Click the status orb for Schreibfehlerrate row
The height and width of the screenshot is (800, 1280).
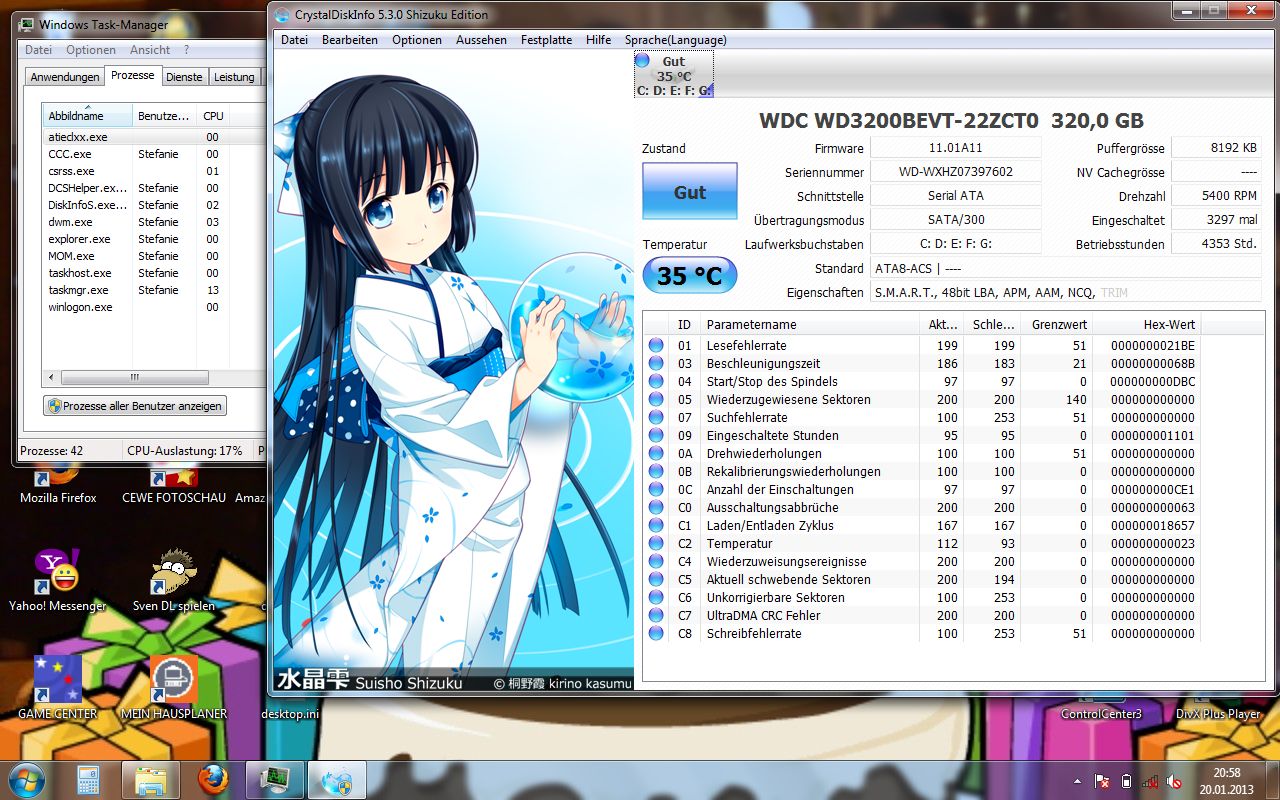click(656, 633)
